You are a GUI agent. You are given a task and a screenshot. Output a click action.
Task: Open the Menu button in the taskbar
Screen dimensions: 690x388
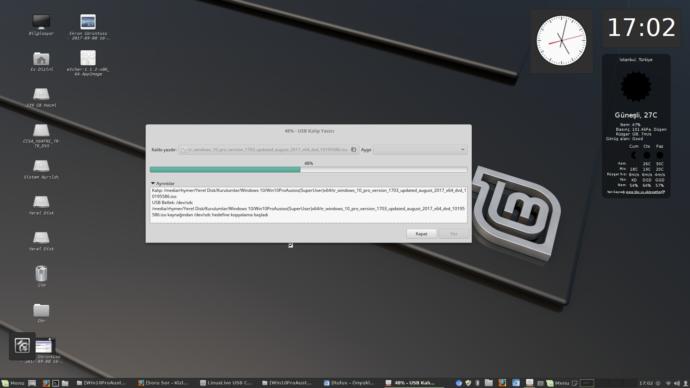tap(12, 383)
